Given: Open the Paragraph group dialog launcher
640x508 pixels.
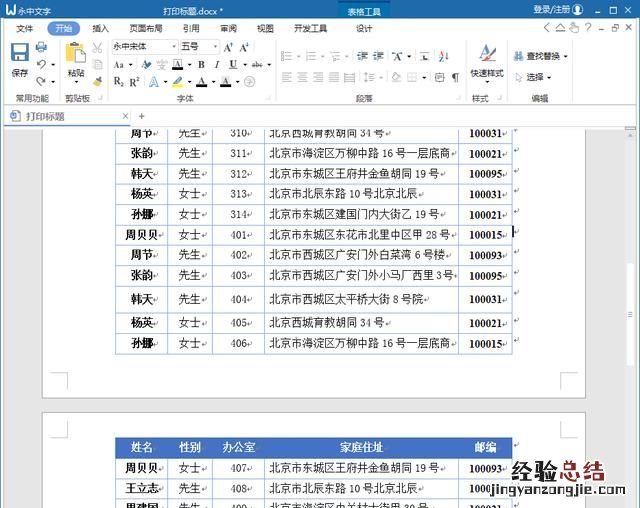Looking at the screenshot, I should point(459,98).
